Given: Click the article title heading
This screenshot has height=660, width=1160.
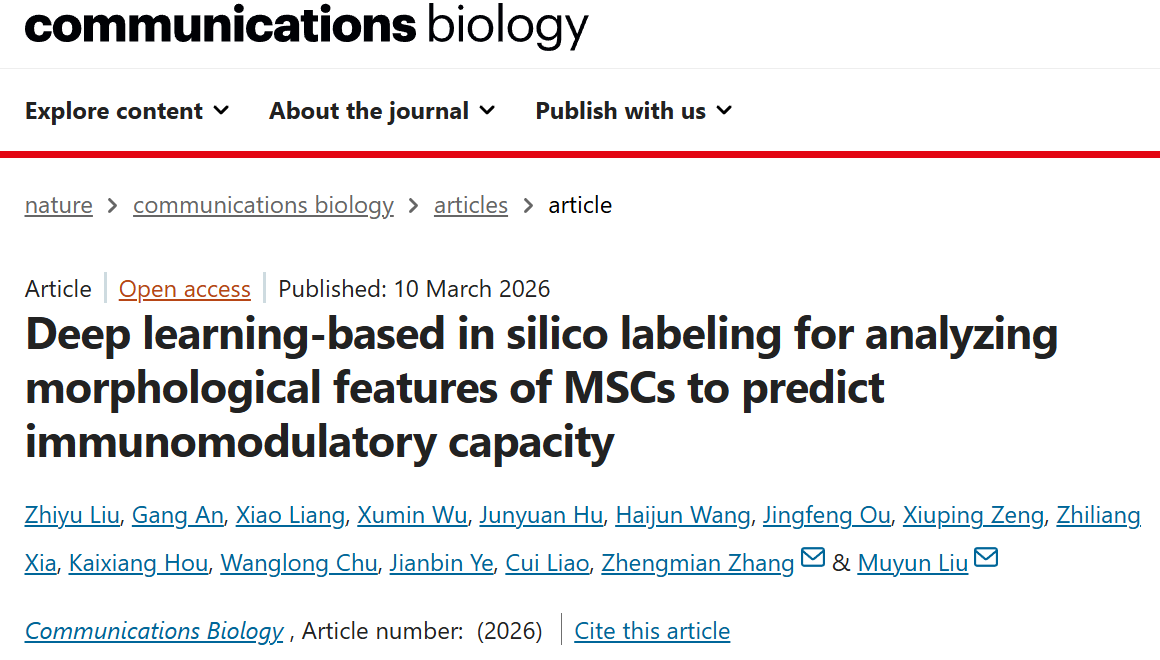Looking at the screenshot, I should click(540, 387).
